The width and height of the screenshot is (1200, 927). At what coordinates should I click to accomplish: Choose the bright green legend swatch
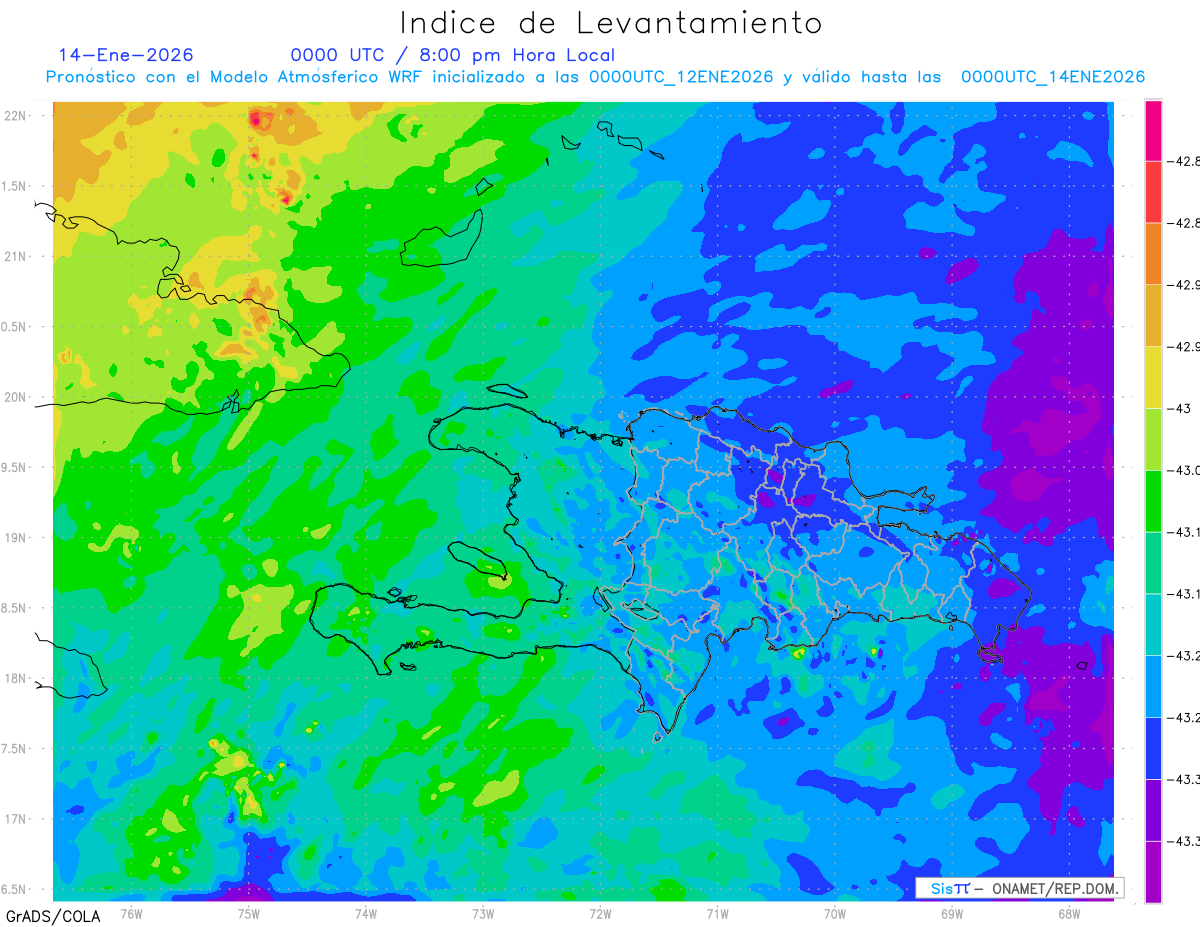pos(1153,501)
